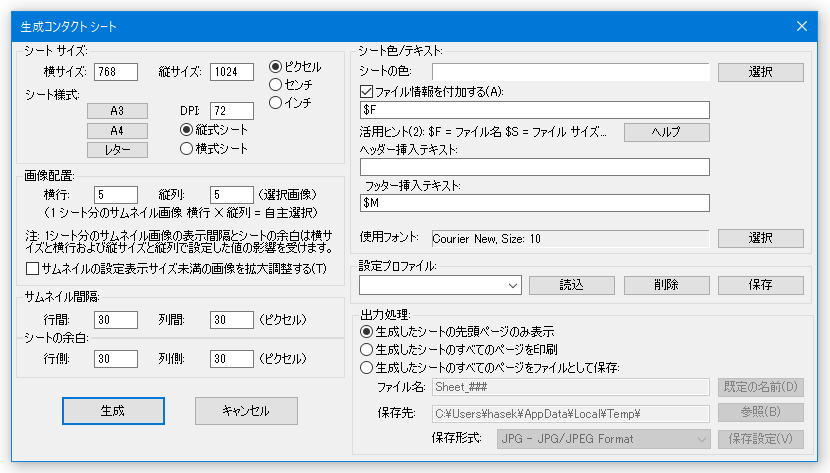Close the 生成コンタクトシート dialog

(802, 26)
